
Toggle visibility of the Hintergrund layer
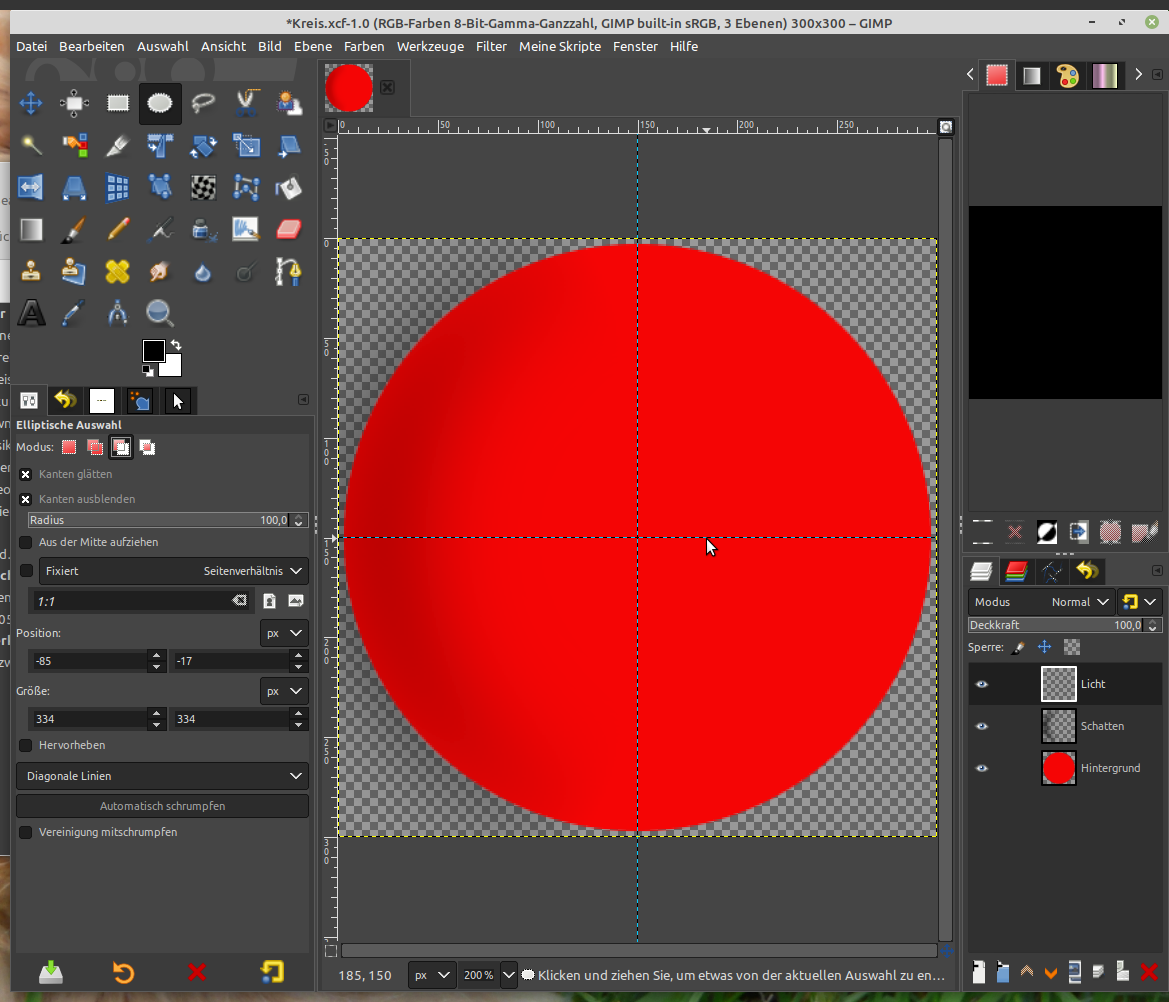click(981, 768)
